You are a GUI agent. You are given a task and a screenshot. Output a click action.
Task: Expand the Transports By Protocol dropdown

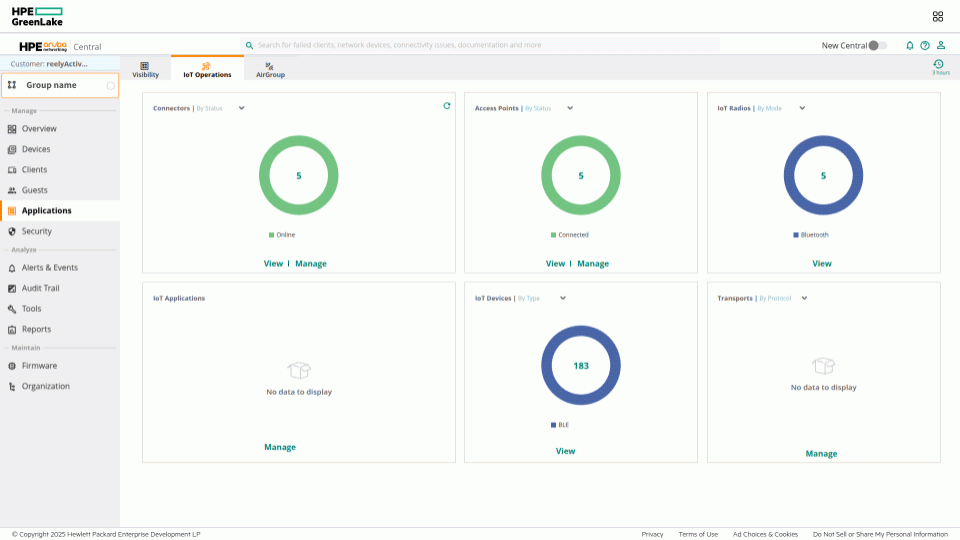[804, 298]
